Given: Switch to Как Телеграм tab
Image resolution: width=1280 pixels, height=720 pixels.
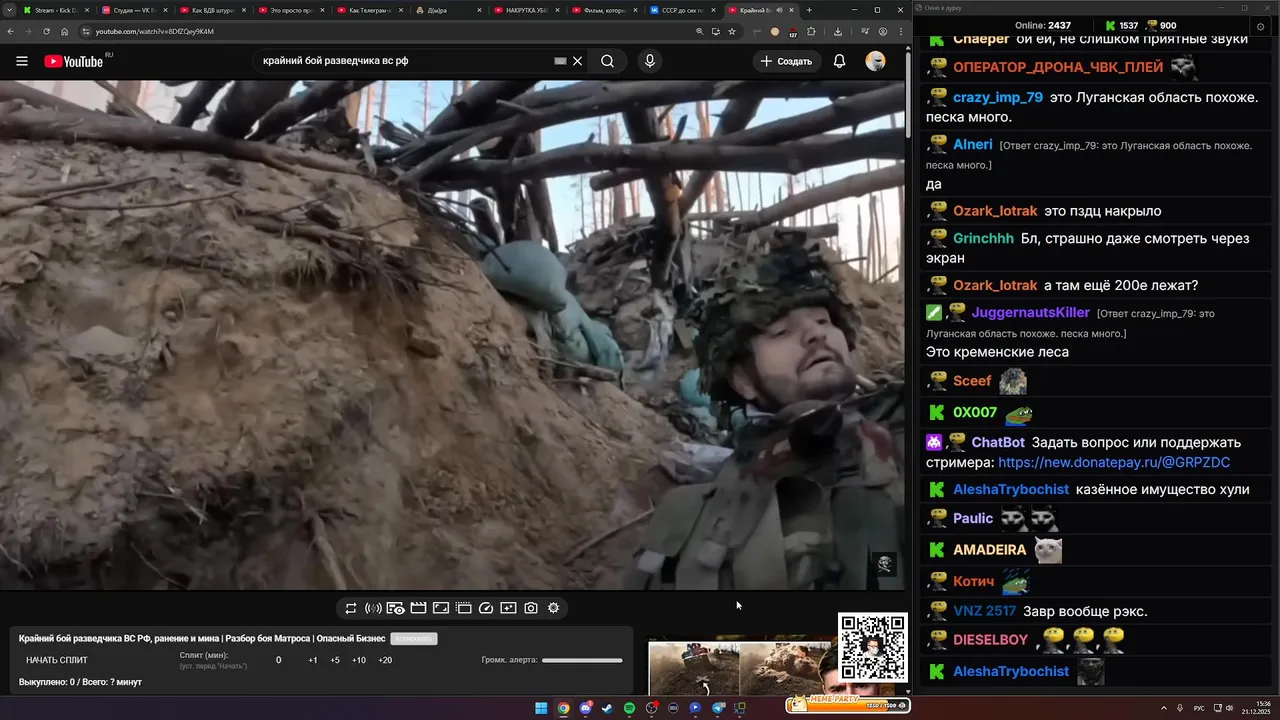Looking at the screenshot, I should (369, 10).
